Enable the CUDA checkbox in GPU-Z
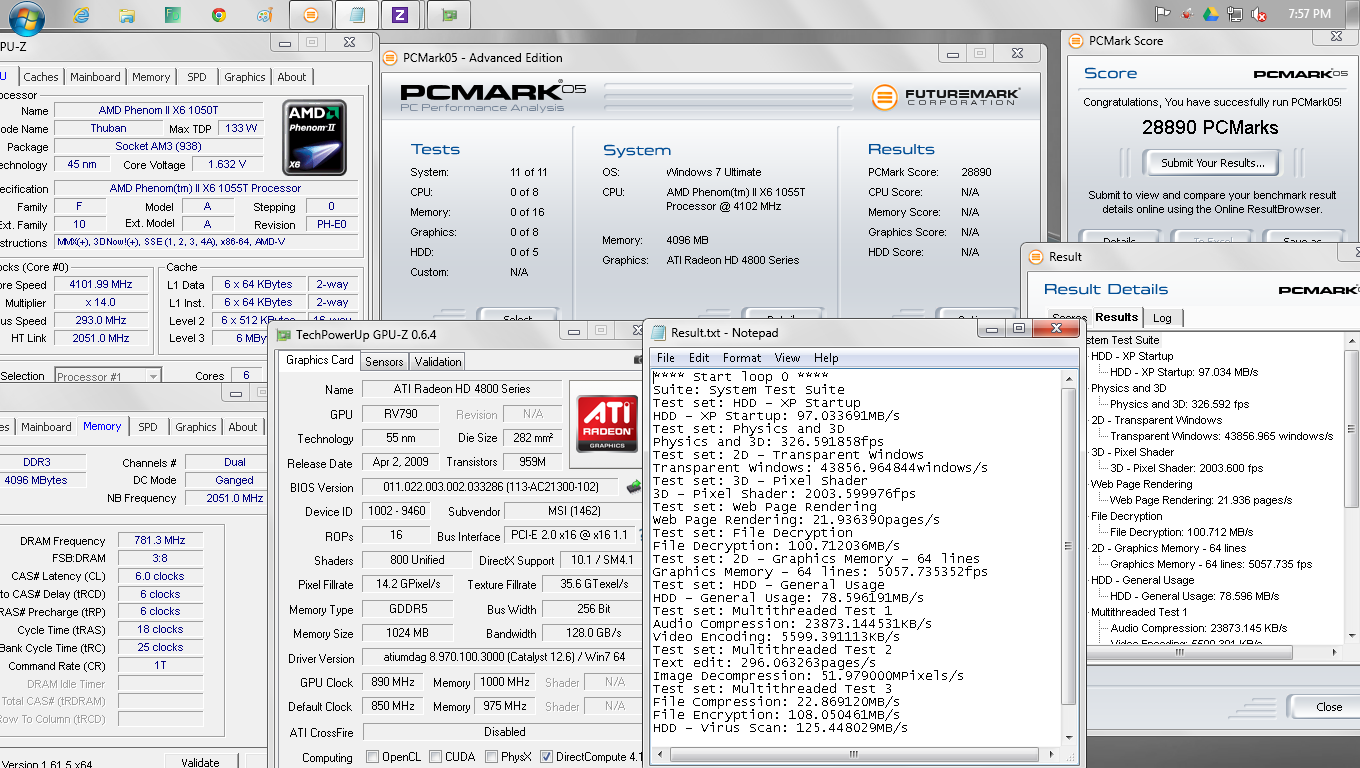 tap(435, 757)
